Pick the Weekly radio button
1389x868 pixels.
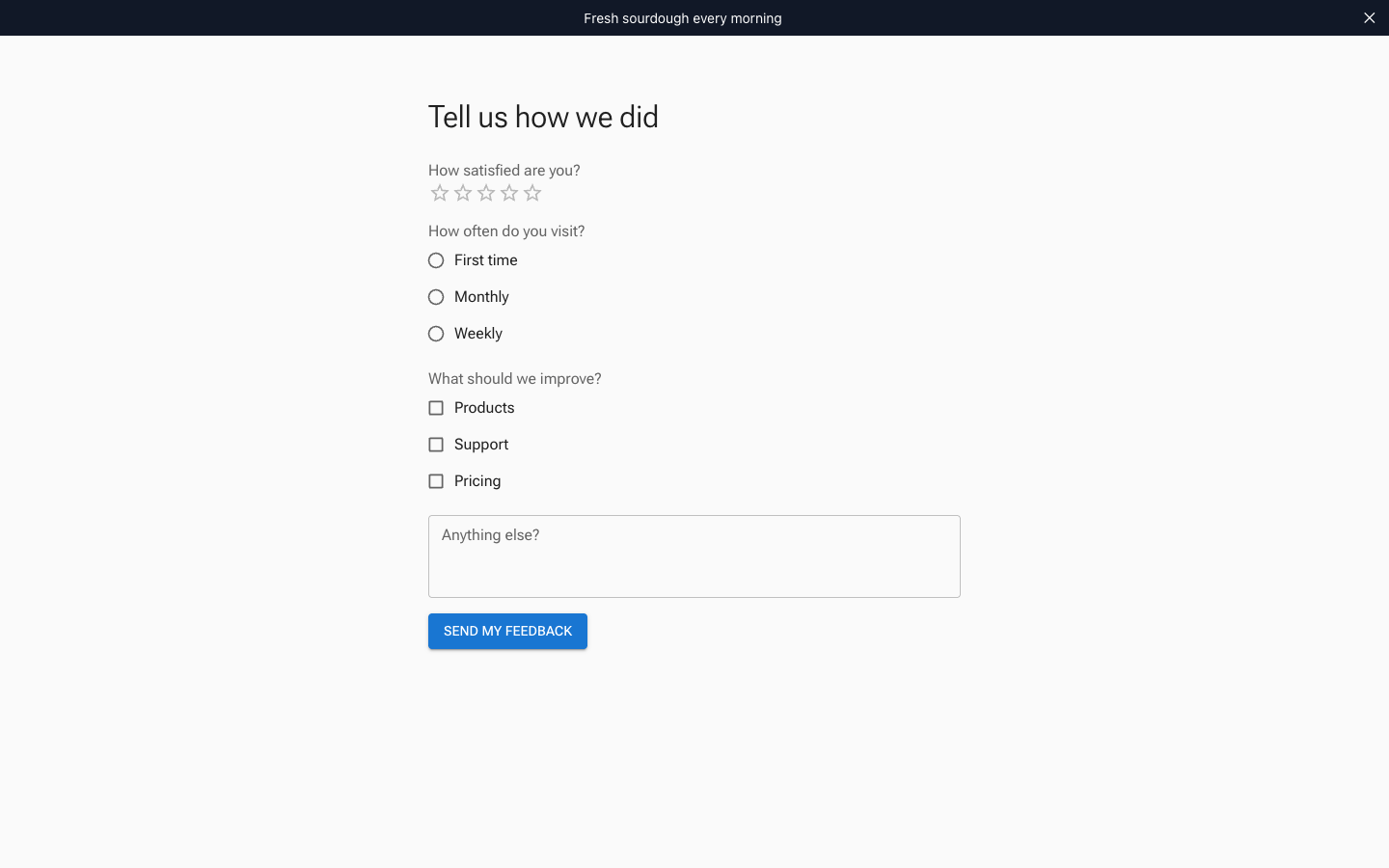point(436,334)
